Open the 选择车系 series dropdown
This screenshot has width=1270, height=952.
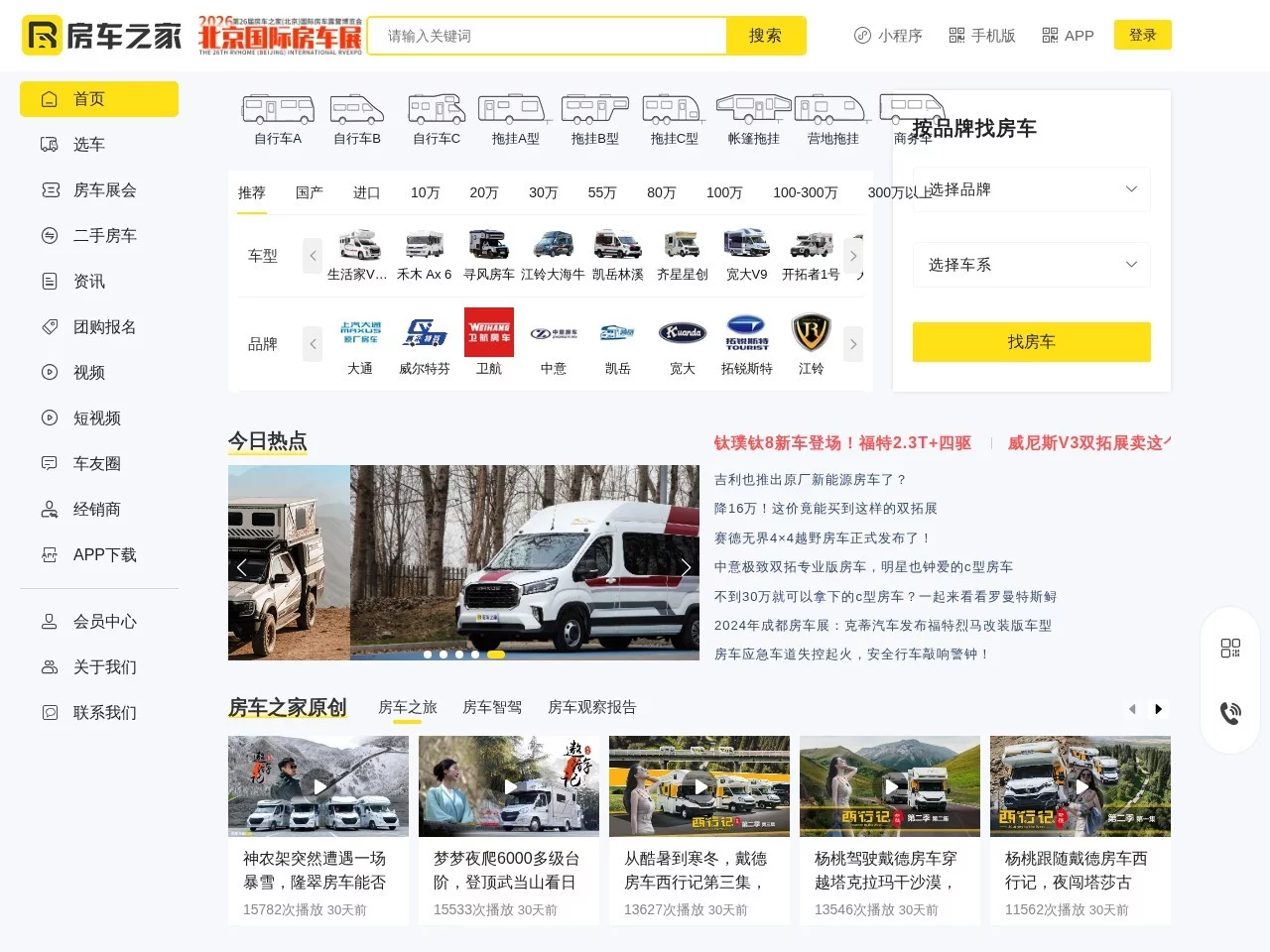[x=1031, y=265]
